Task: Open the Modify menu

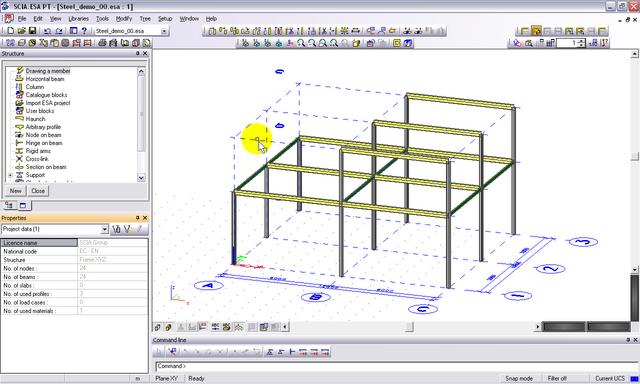Action: click(124, 19)
